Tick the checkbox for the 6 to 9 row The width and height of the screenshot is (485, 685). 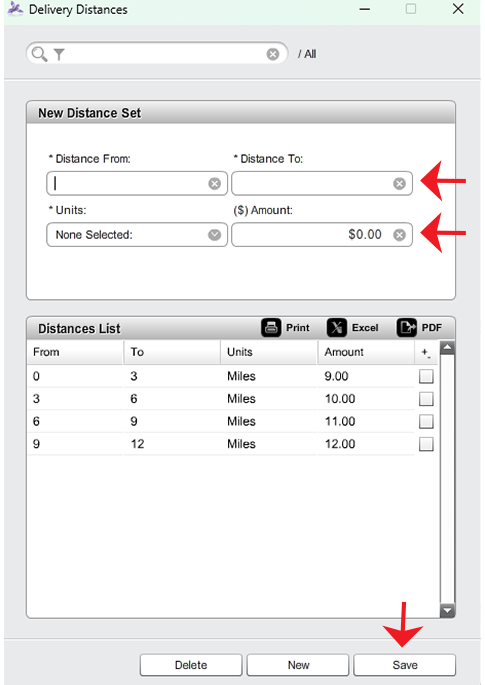(426, 422)
